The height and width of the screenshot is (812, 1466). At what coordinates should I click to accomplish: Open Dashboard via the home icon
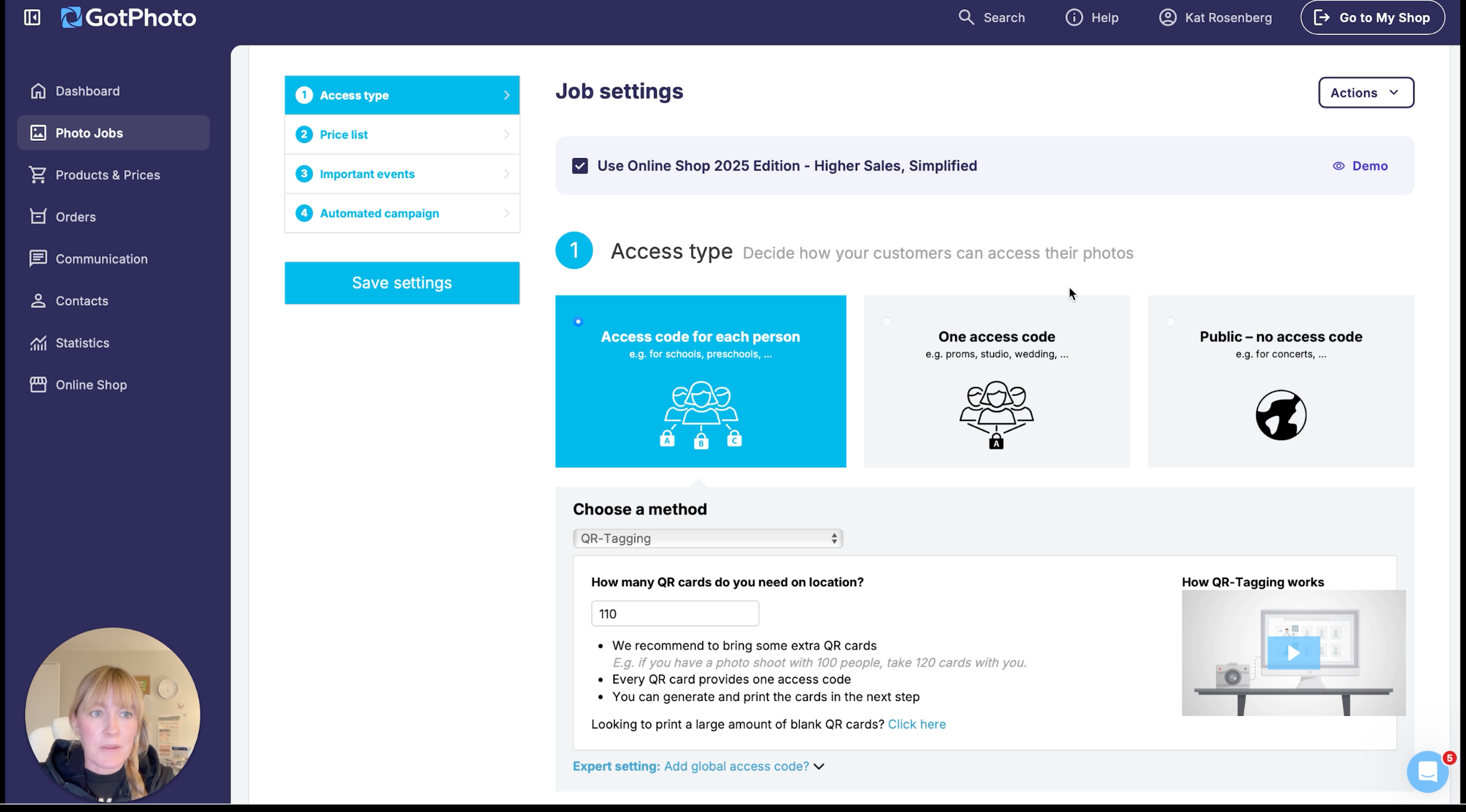tap(38, 91)
